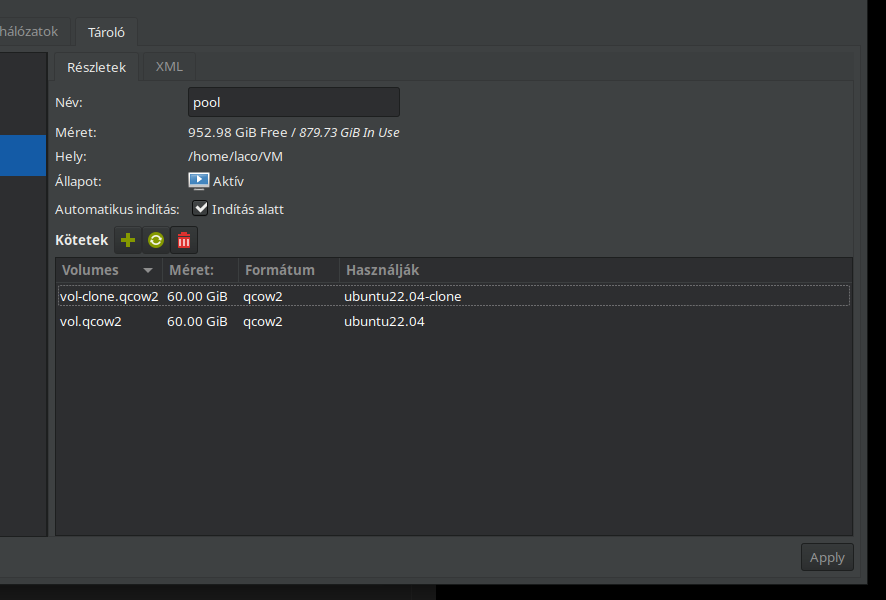The height and width of the screenshot is (600, 886).
Task: Select the Részletek tab
Action: pyautogui.click(x=96, y=67)
